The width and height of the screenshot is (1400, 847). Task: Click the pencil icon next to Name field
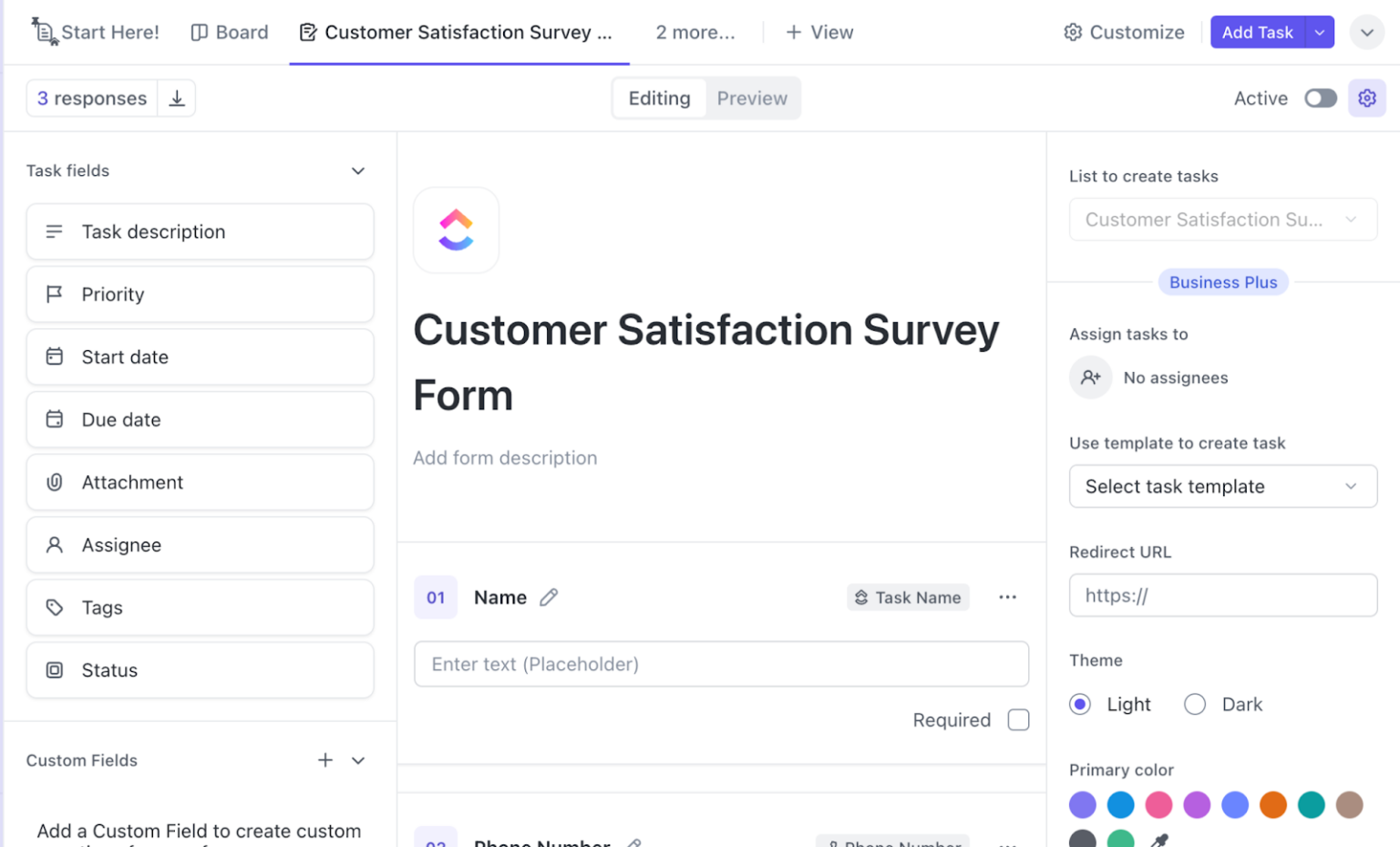pyautogui.click(x=549, y=596)
